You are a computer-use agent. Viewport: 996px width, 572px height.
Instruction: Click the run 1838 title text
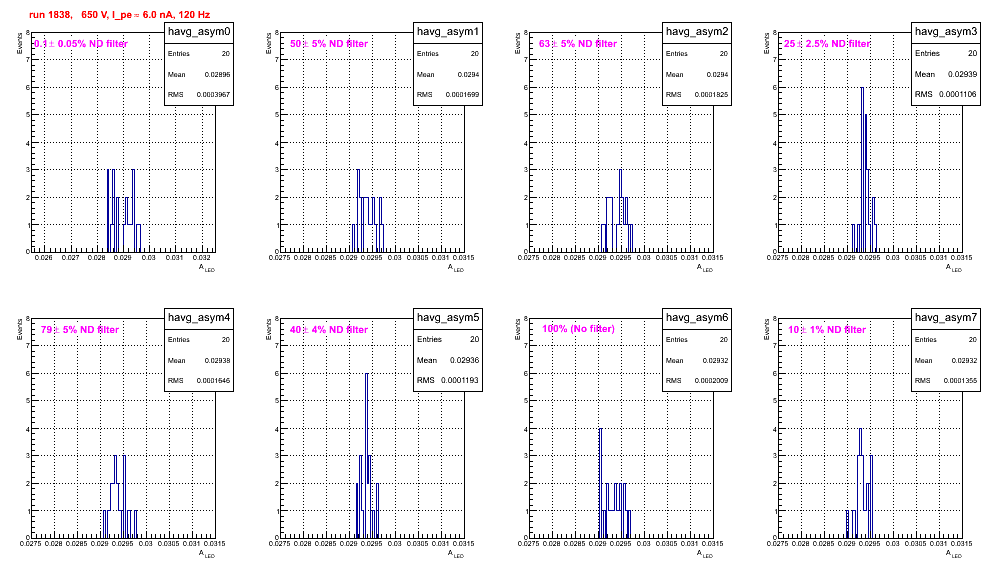point(119,15)
